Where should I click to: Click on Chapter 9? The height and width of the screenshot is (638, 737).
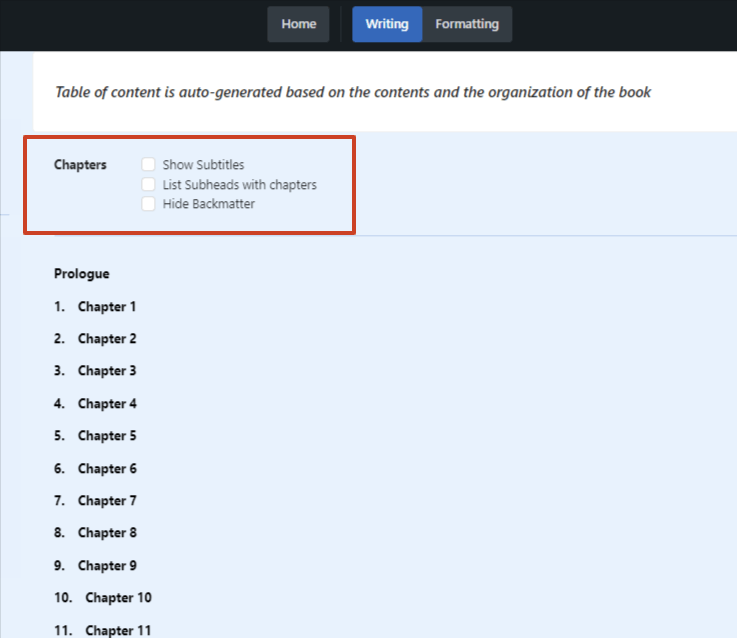pyautogui.click(x=107, y=566)
